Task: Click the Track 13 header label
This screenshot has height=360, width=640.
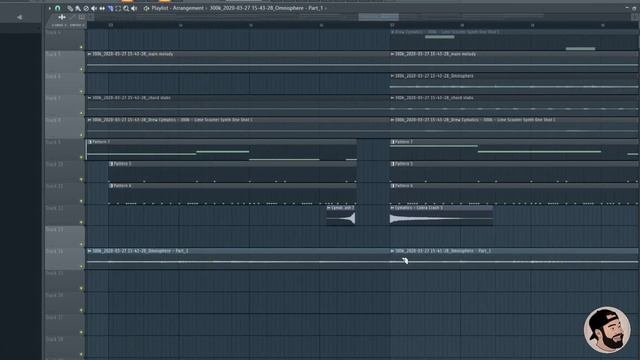Action: click(54, 230)
